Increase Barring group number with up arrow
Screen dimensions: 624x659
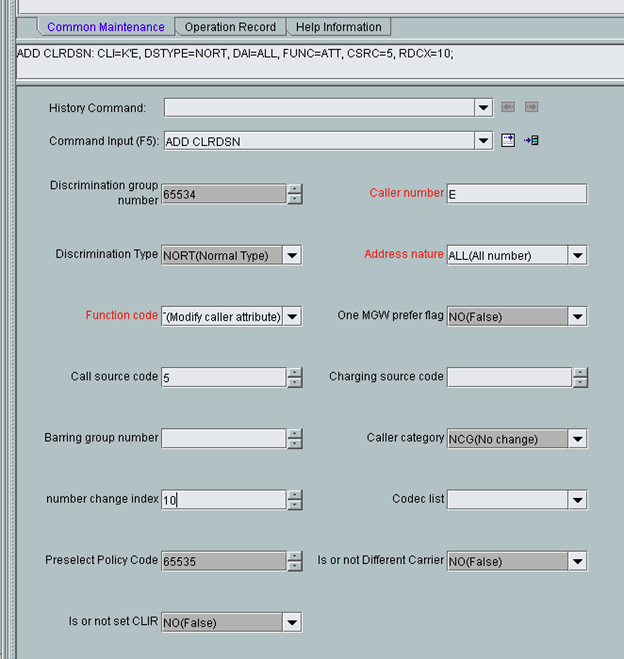[x=295, y=434]
